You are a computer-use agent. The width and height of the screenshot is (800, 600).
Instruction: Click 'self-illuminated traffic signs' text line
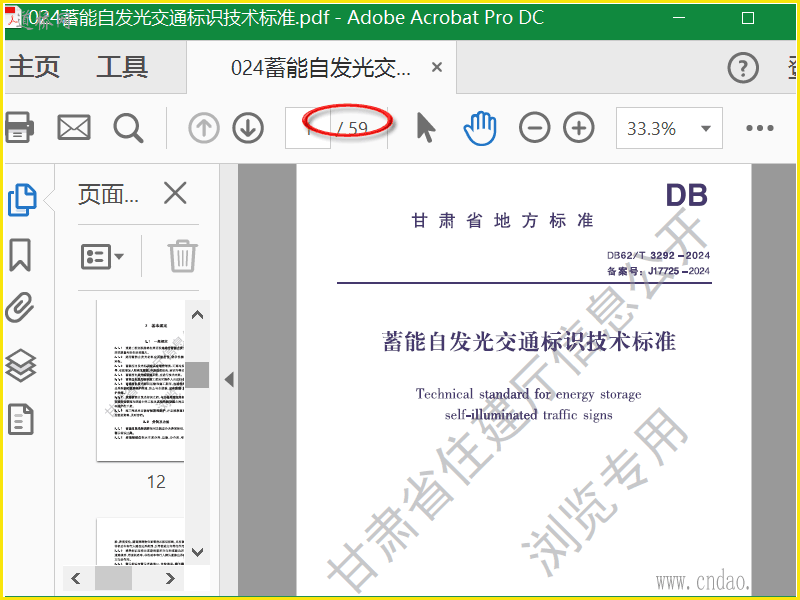tap(528, 415)
